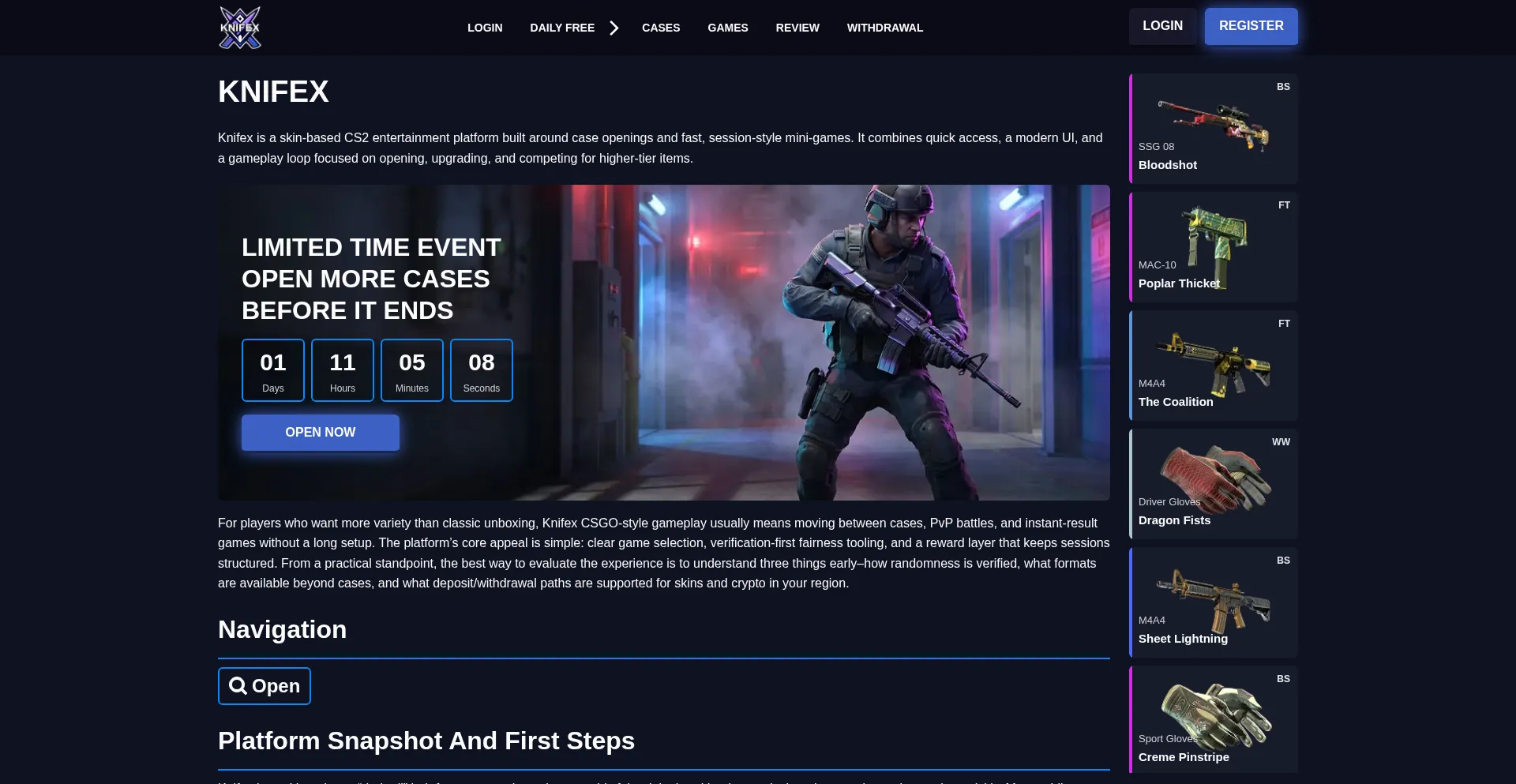
Task: Click the Seconds countdown box
Action: click(482, 370)
